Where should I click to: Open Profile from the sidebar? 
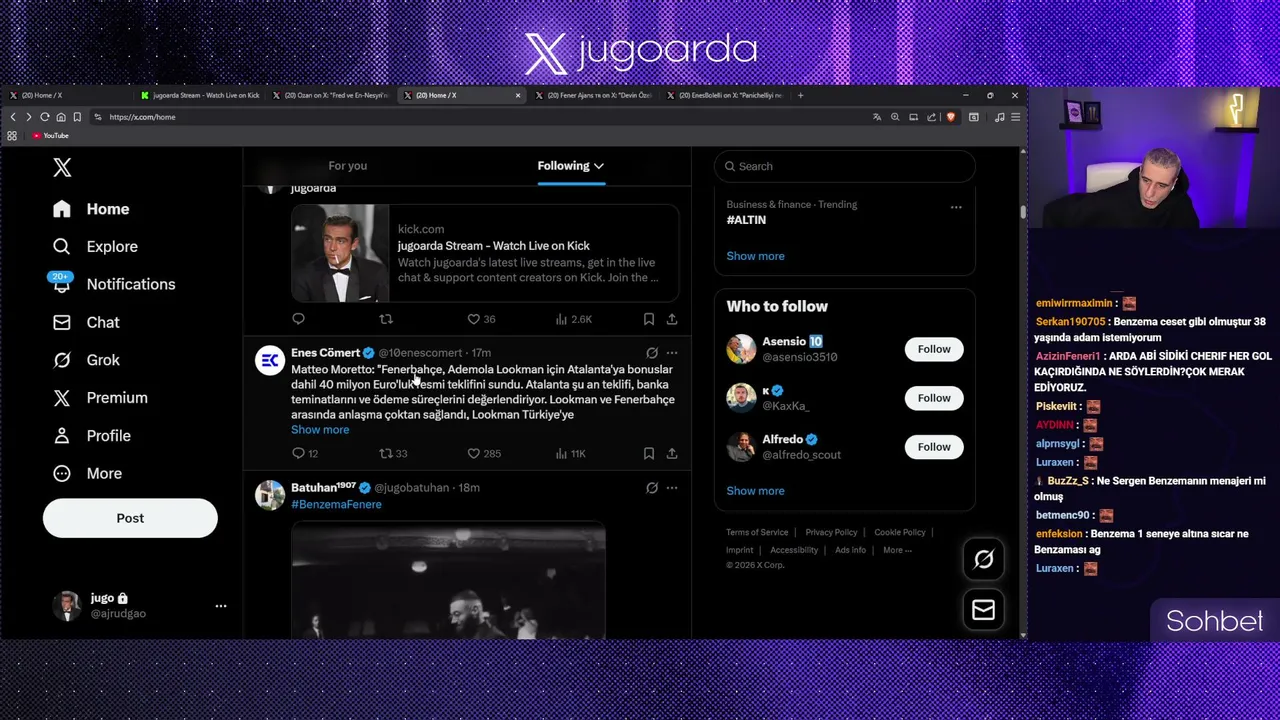[x=92, y=436]
